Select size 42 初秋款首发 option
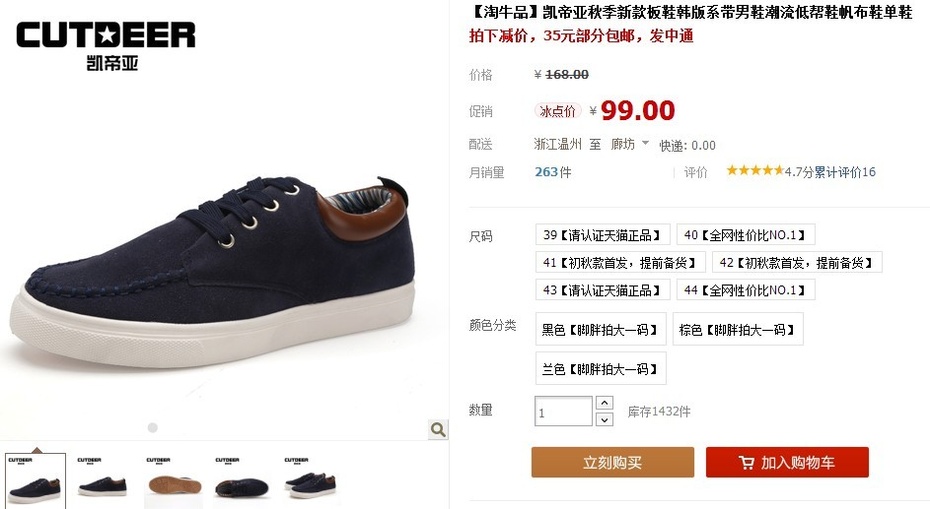 point(797,262)
